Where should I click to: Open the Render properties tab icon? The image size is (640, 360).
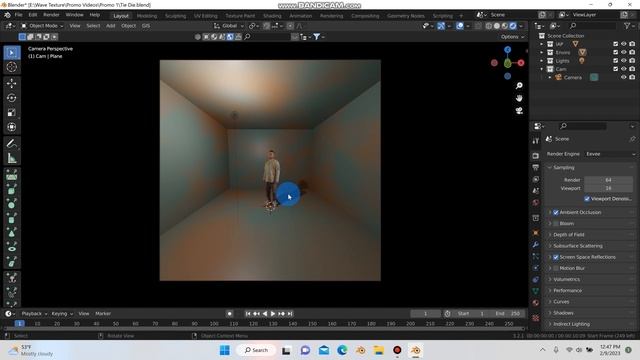pos(536,156)
